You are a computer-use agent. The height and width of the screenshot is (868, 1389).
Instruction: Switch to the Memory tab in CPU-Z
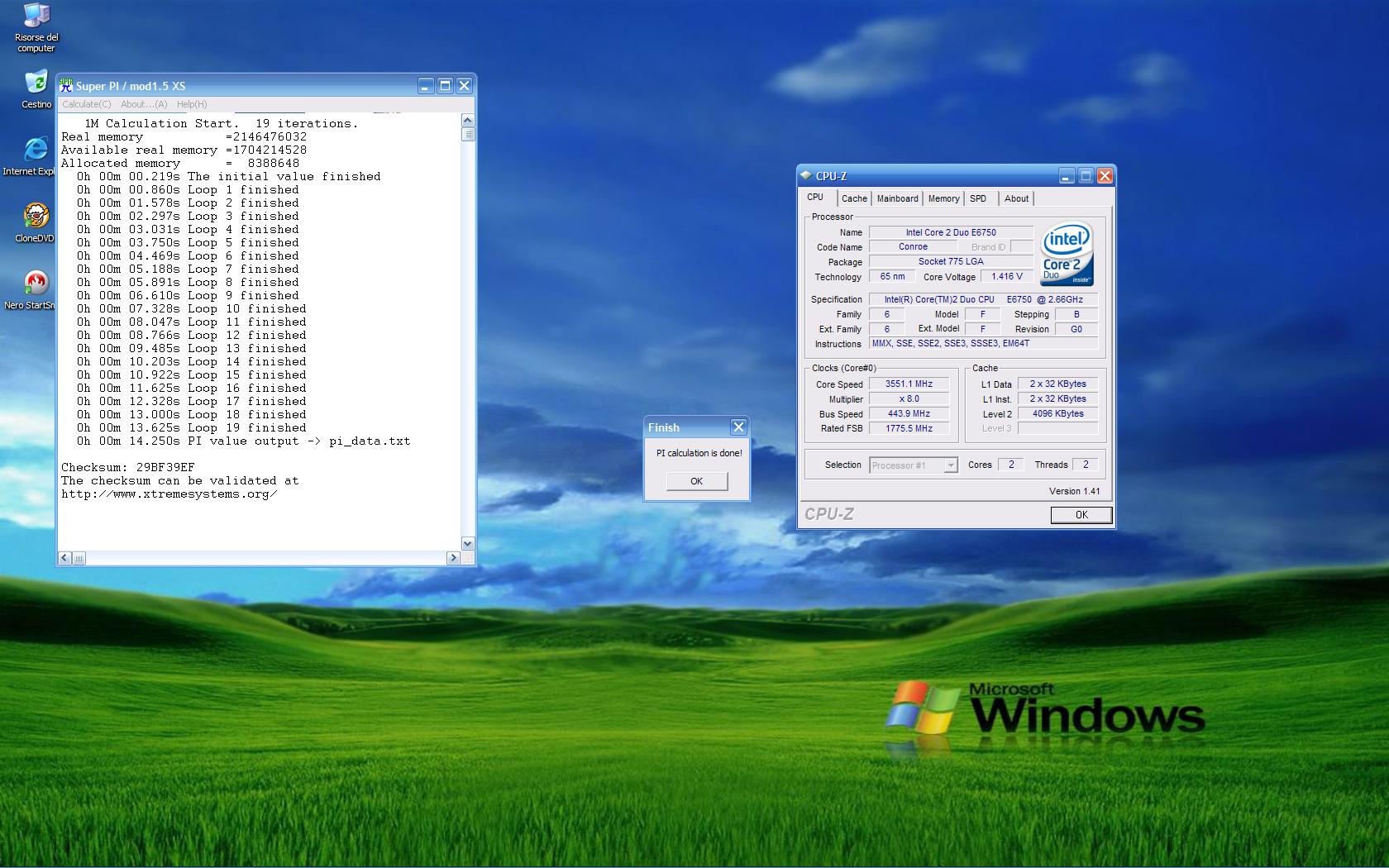(943, 198)
